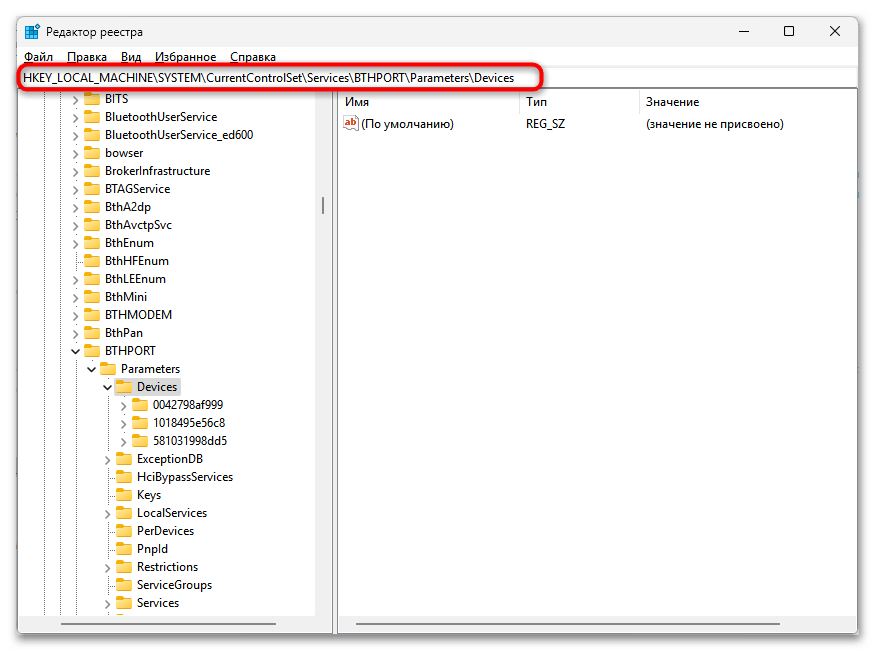Click the tree pane horizontal scrollbar
The height and width of the screenshot is (651, 875).
[x=168, y=624]
